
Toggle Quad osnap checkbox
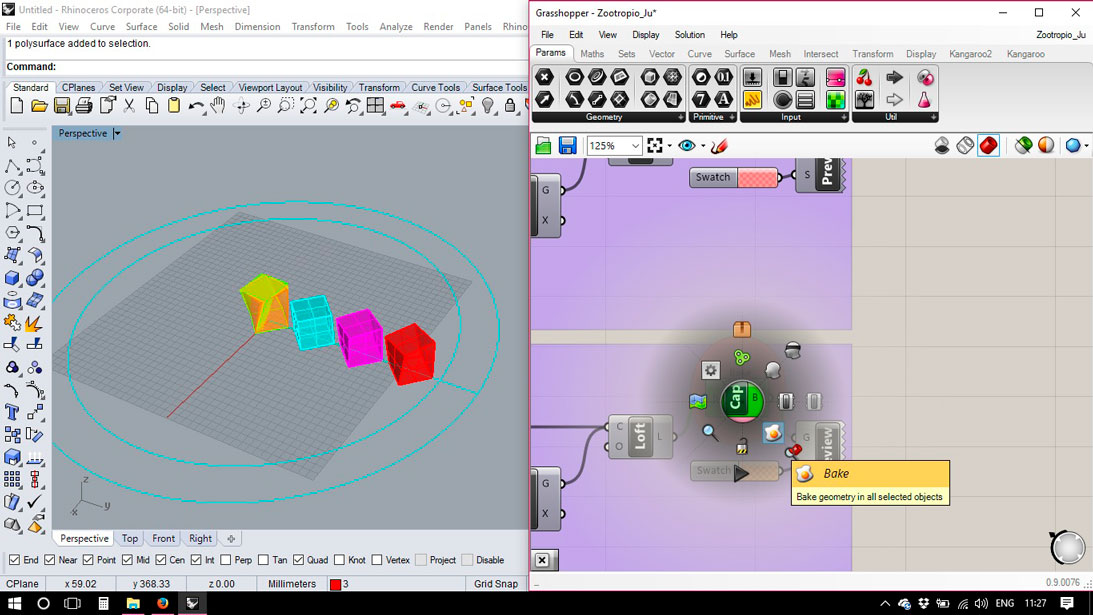tap(298, 560)
